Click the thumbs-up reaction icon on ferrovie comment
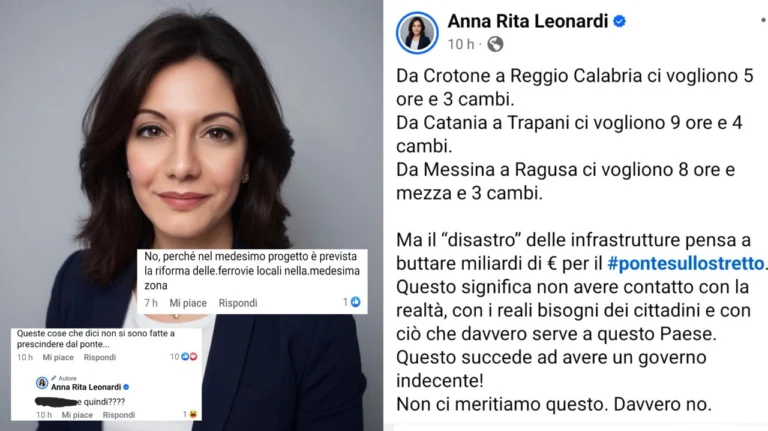Screen dimensions: 768x431 (356, 302)
